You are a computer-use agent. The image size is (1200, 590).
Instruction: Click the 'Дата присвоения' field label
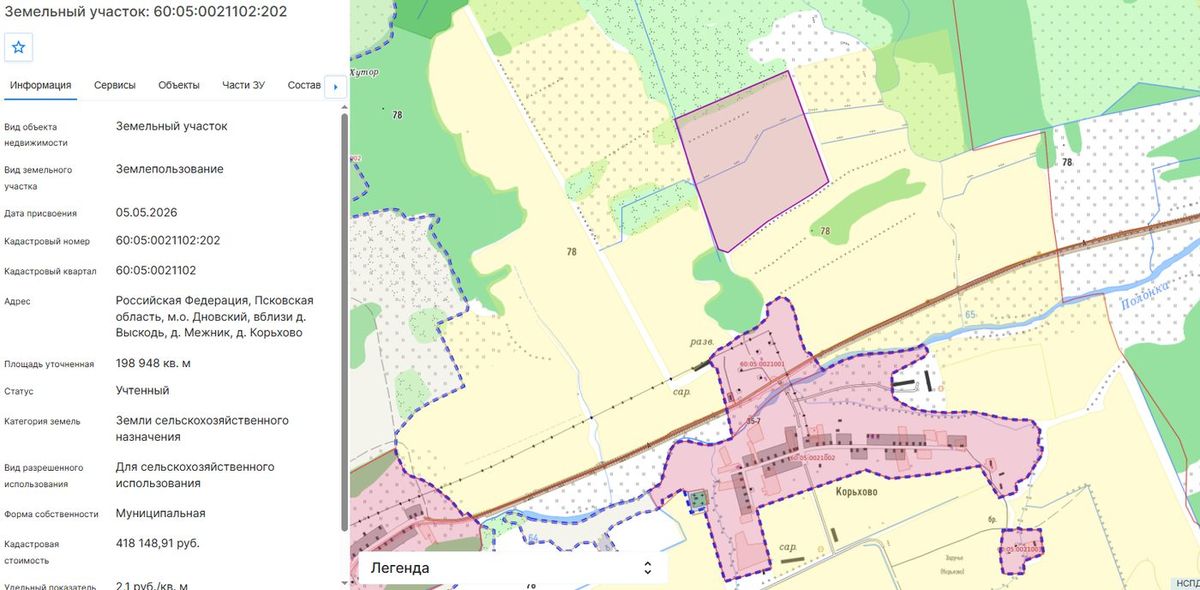[x=40, y=213]
